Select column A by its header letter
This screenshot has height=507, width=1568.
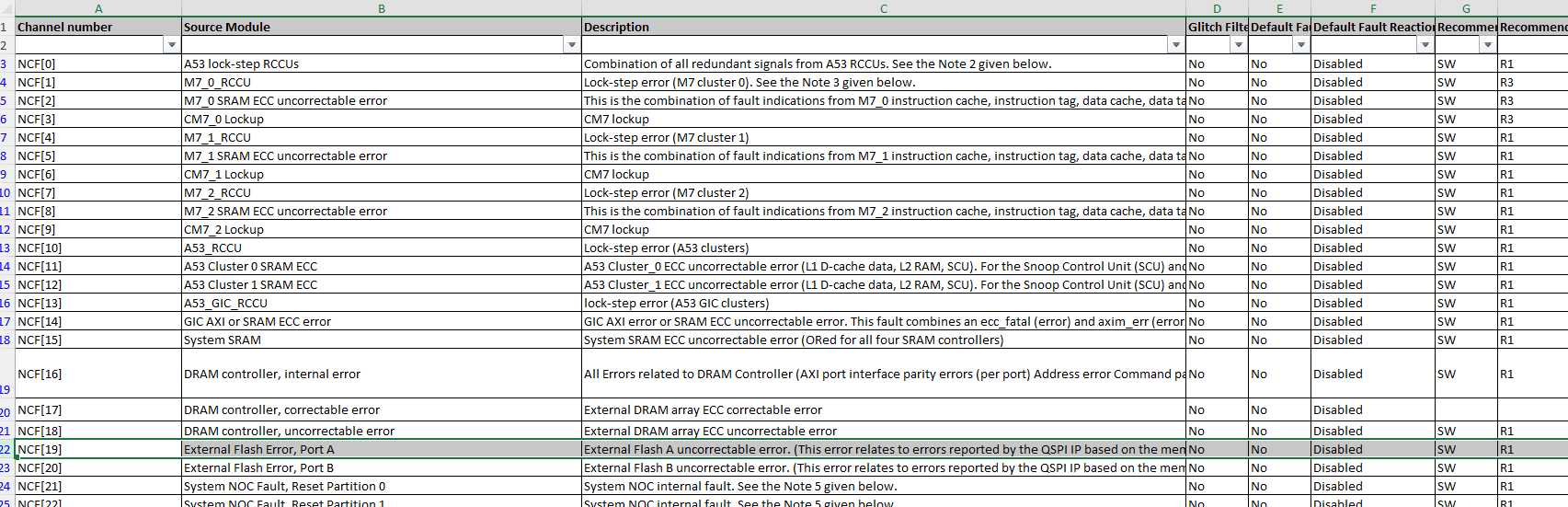(98, 8)
